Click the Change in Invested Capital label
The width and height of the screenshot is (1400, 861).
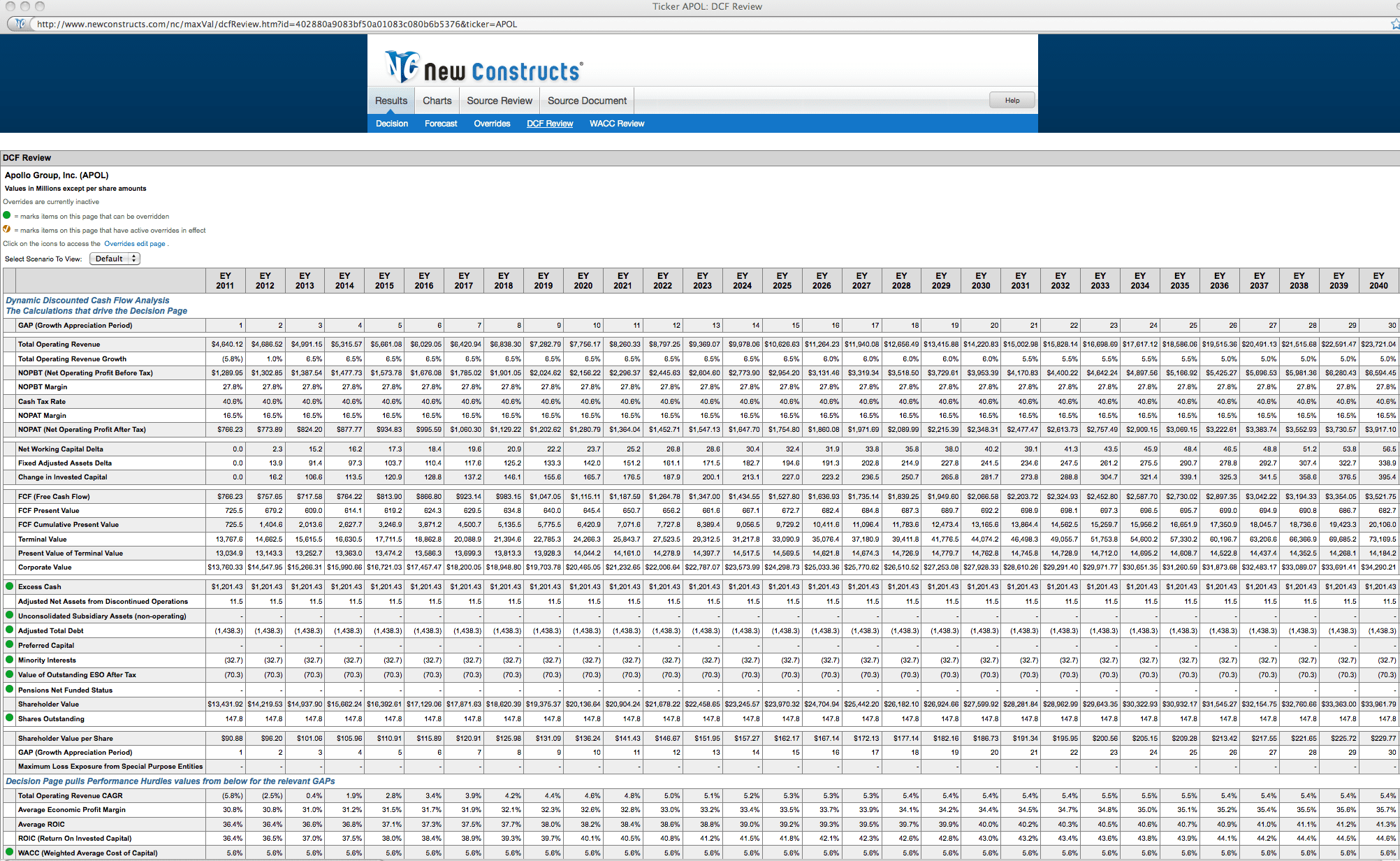click(62, 477)
